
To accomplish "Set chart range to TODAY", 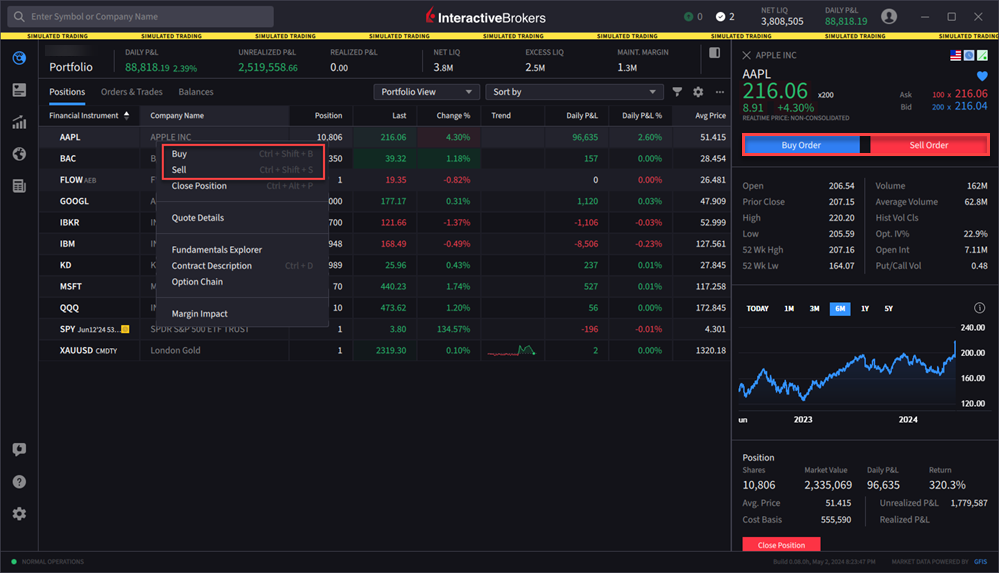I will [x=757, y=308].
